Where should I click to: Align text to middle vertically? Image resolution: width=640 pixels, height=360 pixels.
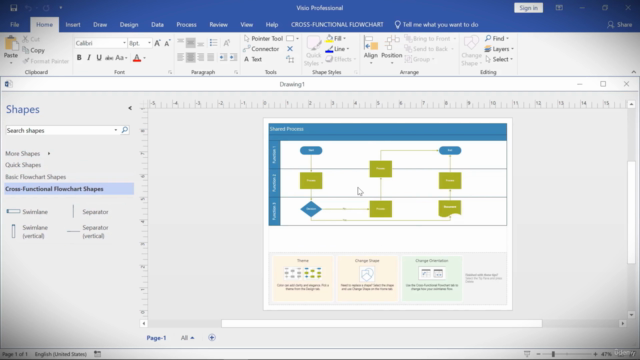point(190,43)
